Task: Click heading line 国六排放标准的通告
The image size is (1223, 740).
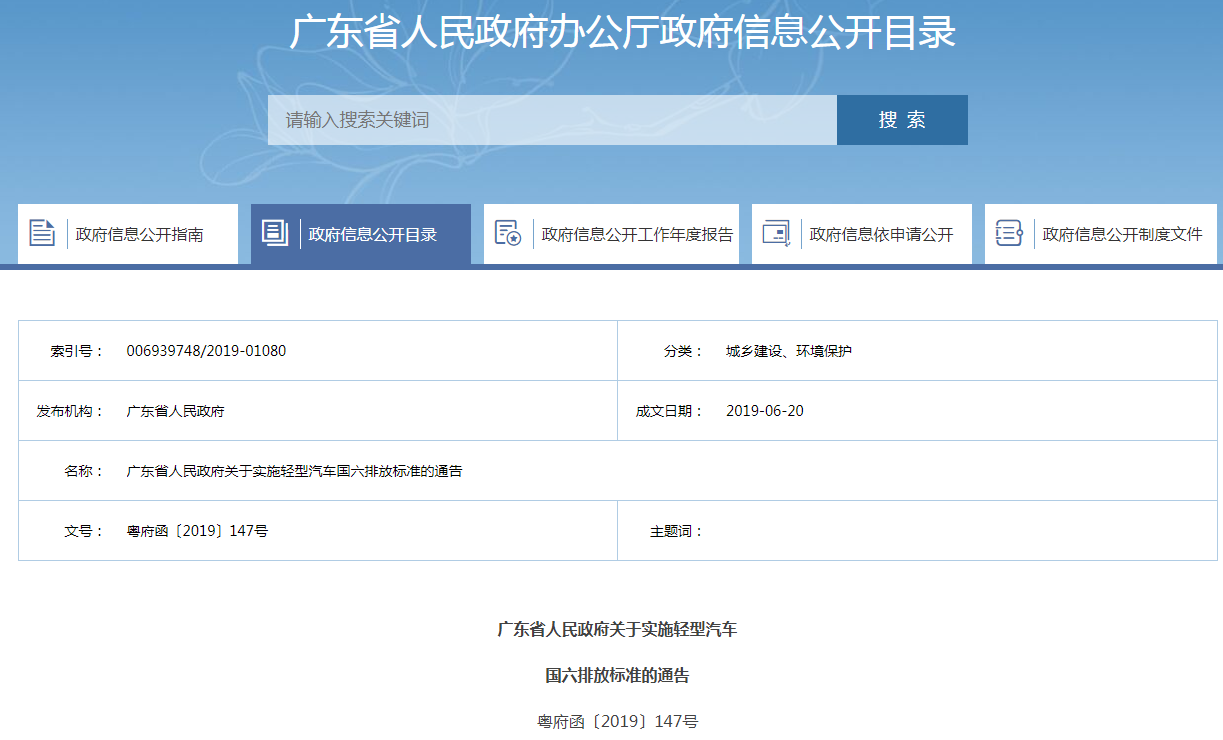Action: coord(617,676)
